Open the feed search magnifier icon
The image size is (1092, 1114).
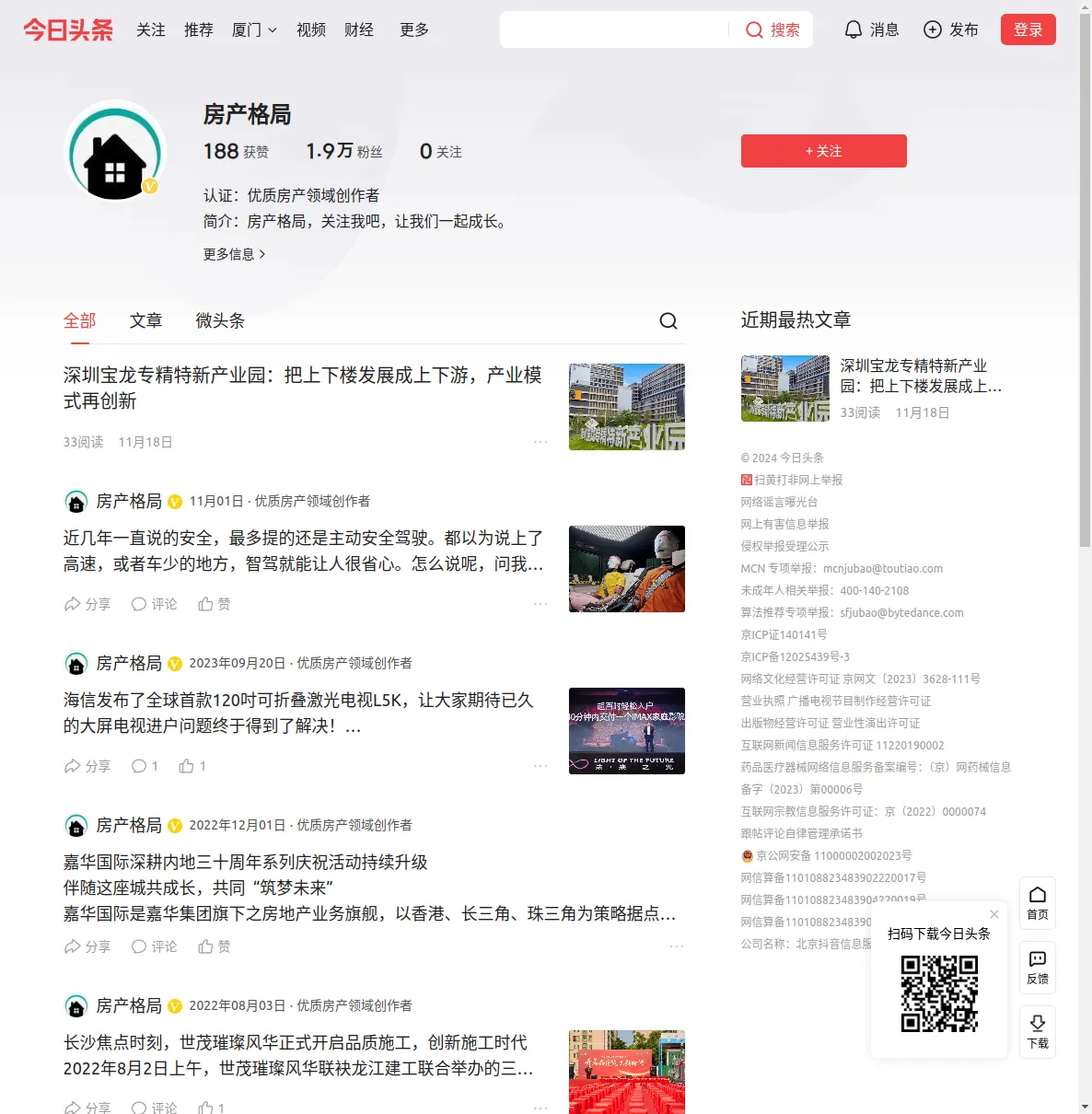click(x=668, y=320)
